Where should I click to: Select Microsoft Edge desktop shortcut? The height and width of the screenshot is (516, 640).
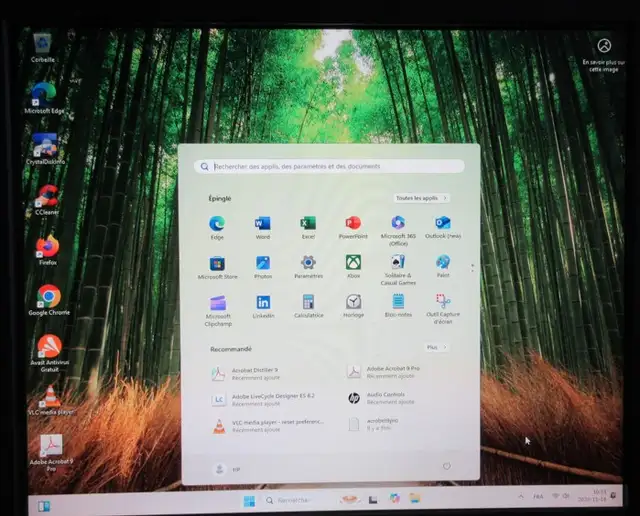[x=44, y=98]
